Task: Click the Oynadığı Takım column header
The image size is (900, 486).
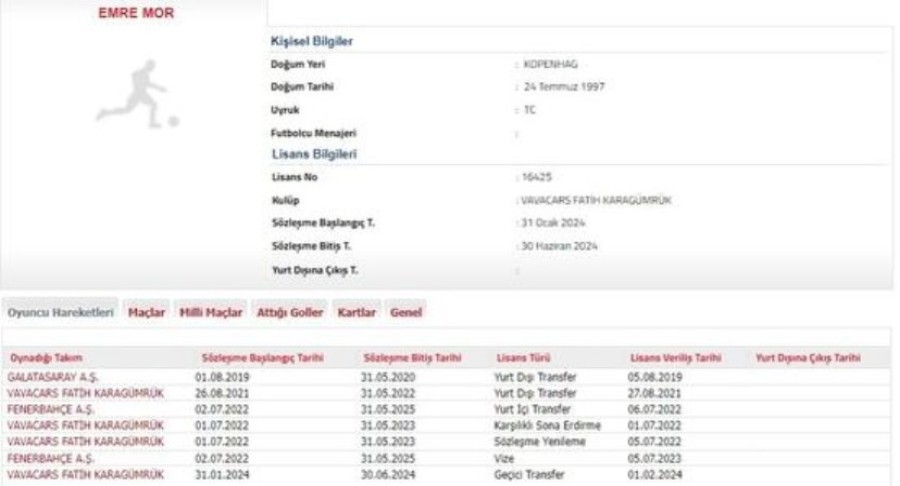Action: [x=45, y=357]
